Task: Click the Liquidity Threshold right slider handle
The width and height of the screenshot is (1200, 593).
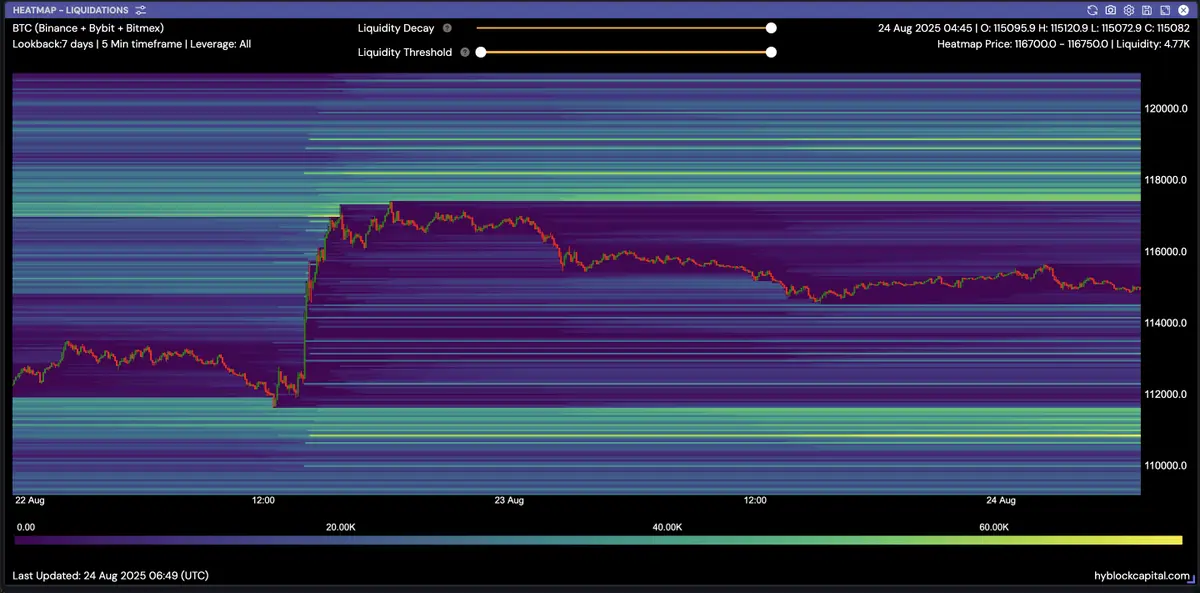Action: click(x=771, y=52)
